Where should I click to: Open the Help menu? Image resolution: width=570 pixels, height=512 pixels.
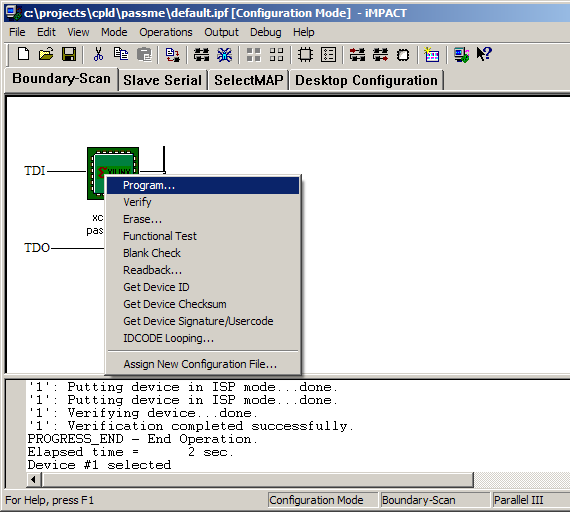[304, 32]
